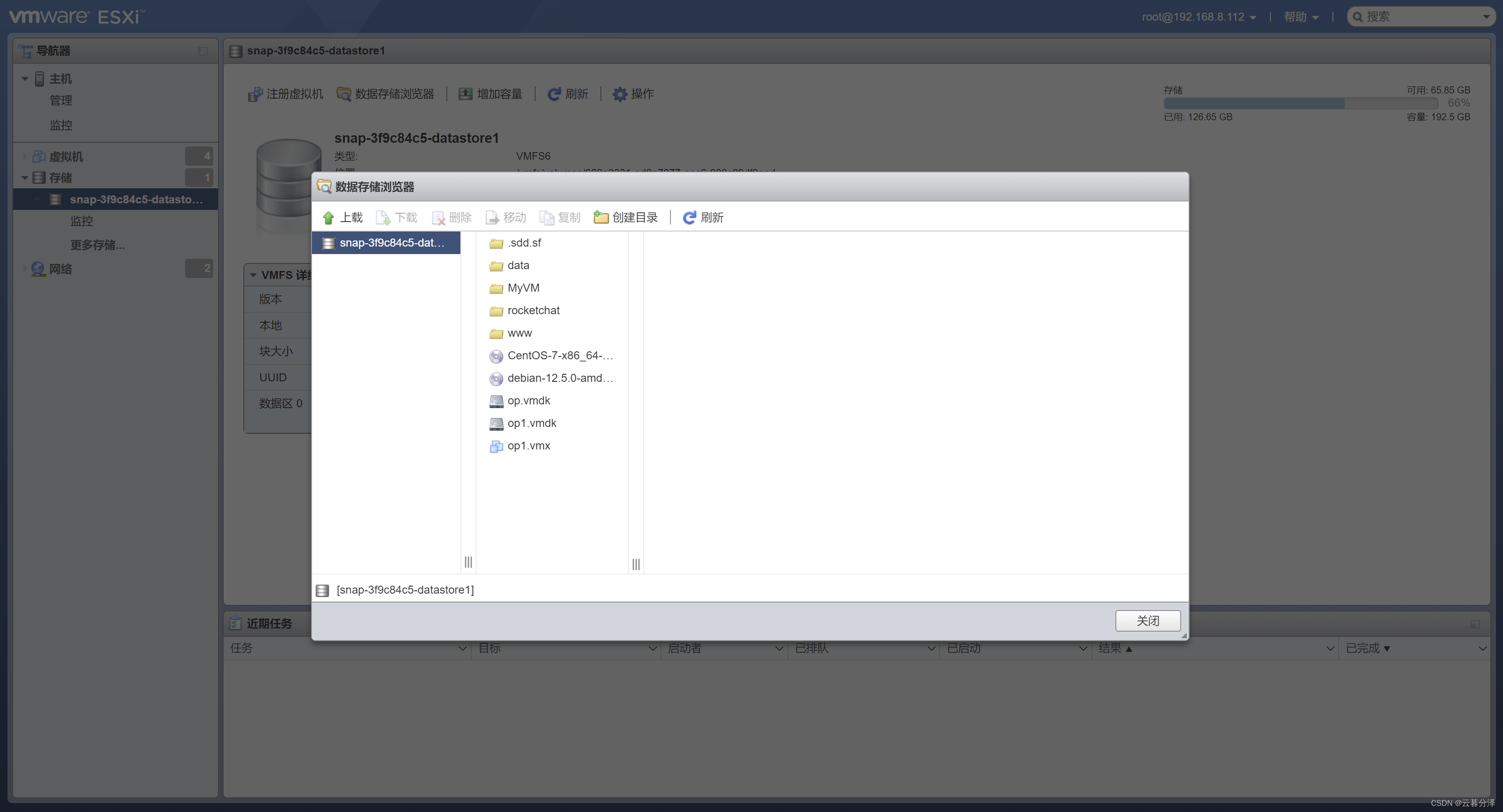The image size is (1503, 812).
Task: Open the Virtual Machines (虚拟机) navigator item
Action: pos(66,156)
